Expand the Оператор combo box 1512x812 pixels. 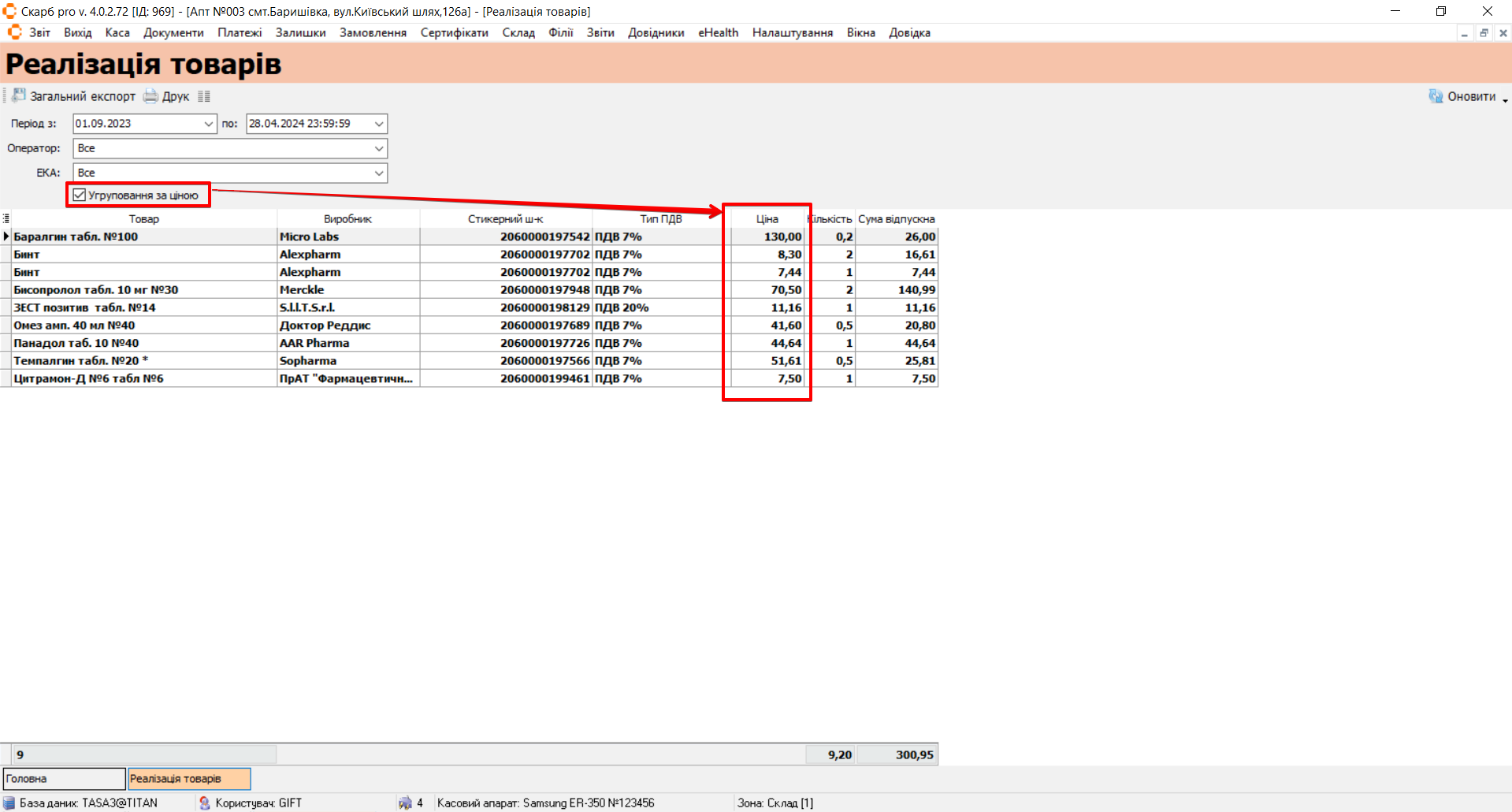coord(379,148)
